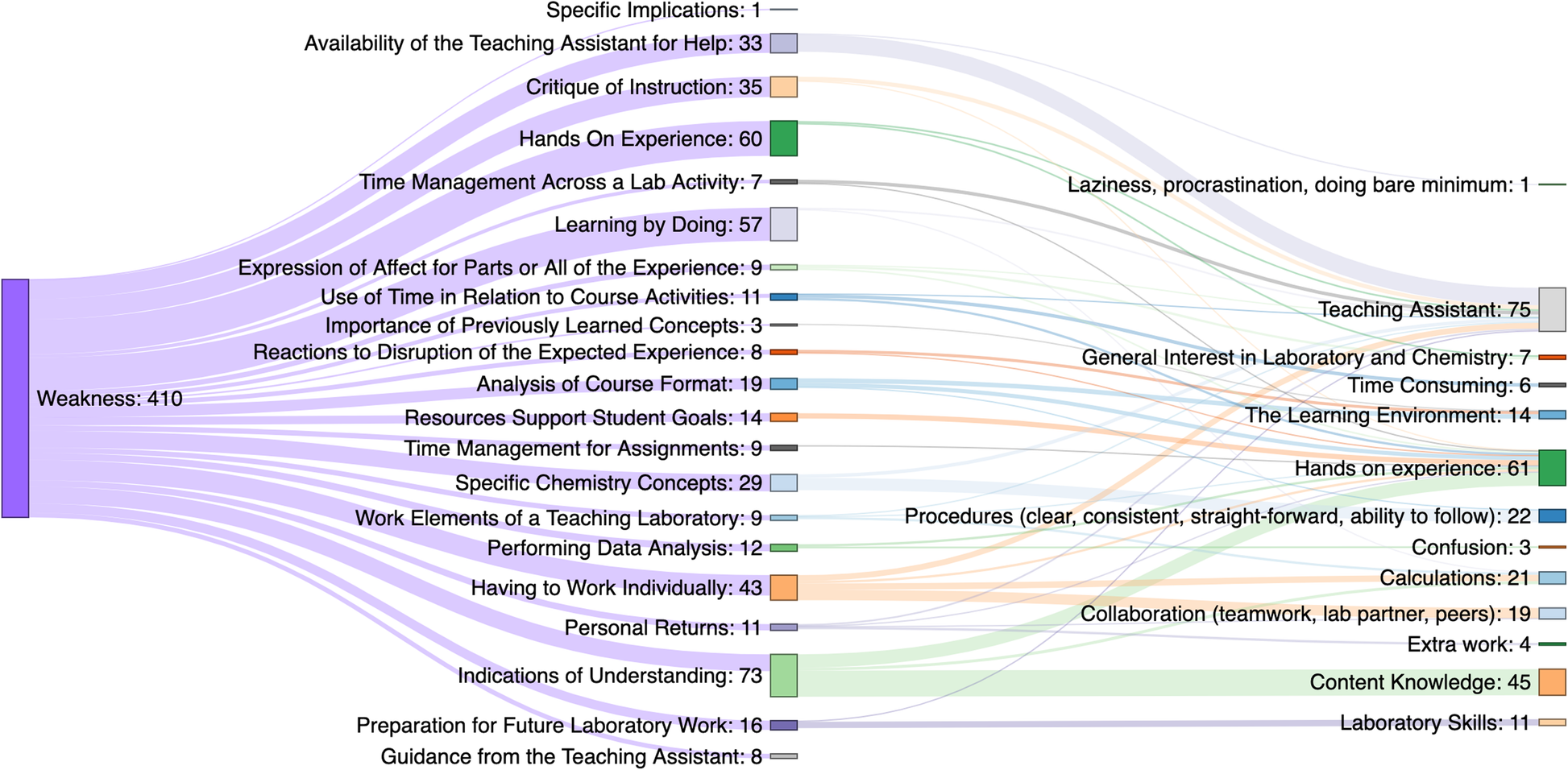Click the Extra work: 4 green node
Viewport: 1568px width, 770px height.
tap(1552, 644)
